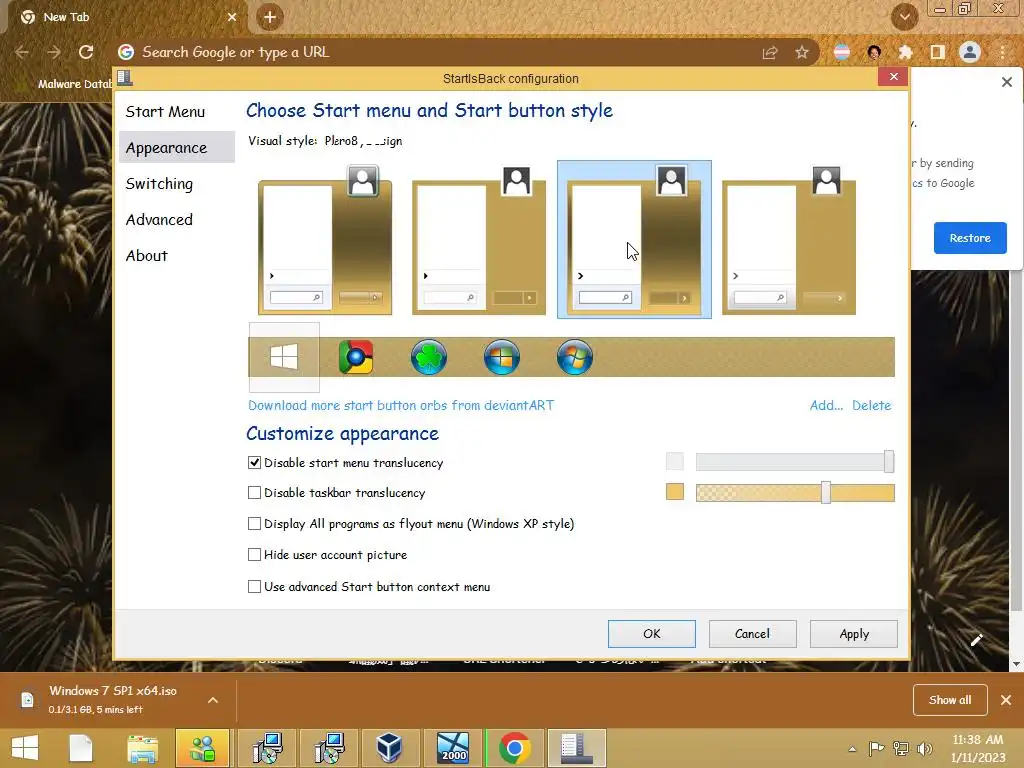Enable advanced Start button context menu

pyautogui.click(x=255, y=586)
